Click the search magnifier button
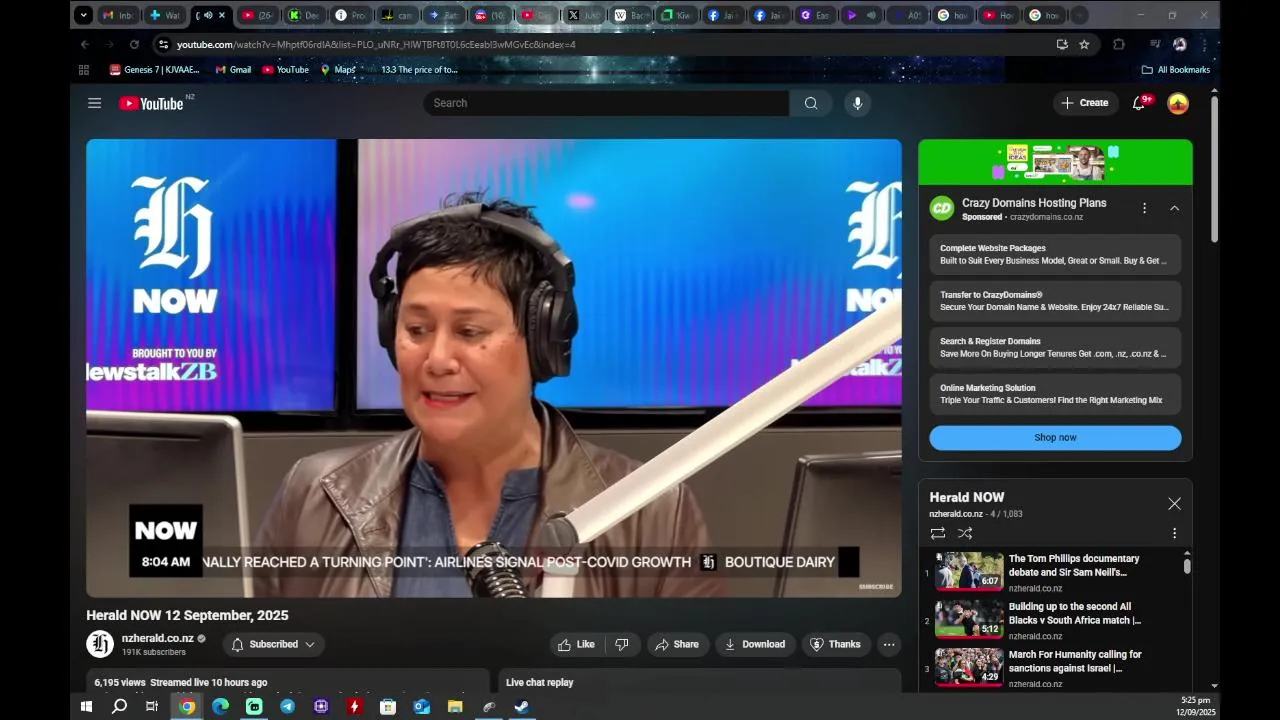This screenshot has height=720, width=1280. pos(811,103)
